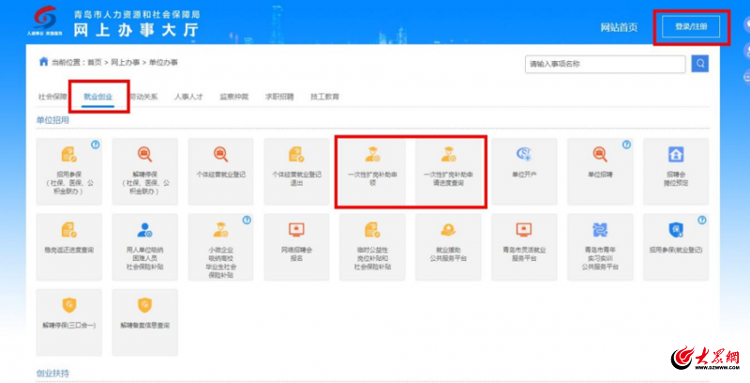Open the 招聘会摊位预定 tile
The image size is (750, 383).
(676, 172)
